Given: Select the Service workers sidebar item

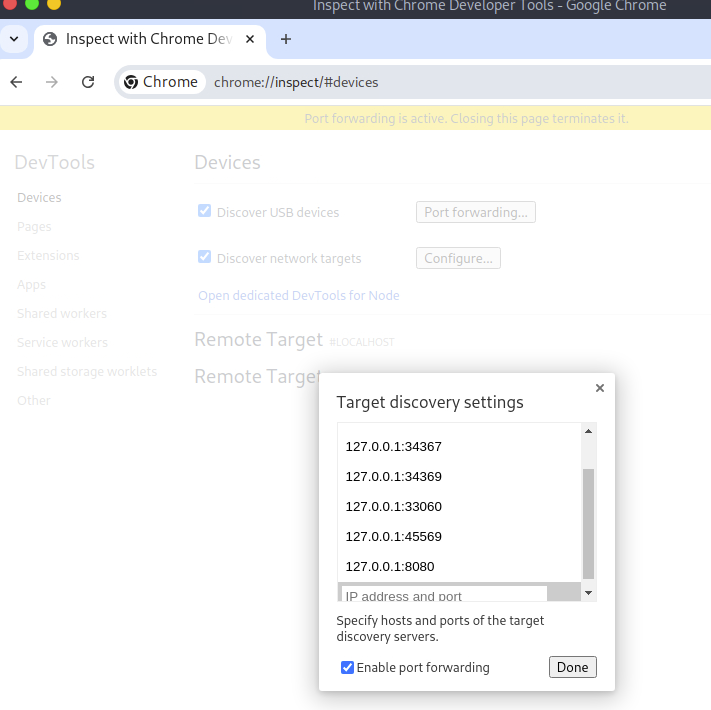Looking at the screenshot, I should click(x=62, y=343).
